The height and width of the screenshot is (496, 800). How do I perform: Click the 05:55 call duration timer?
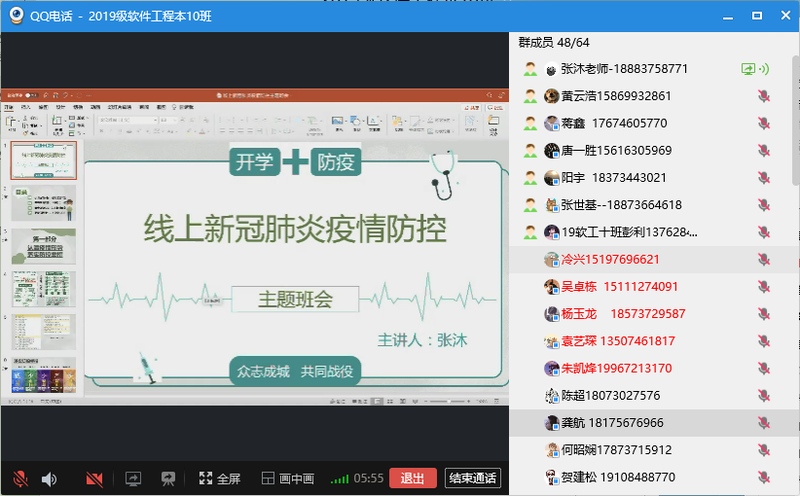click(368, 479)
